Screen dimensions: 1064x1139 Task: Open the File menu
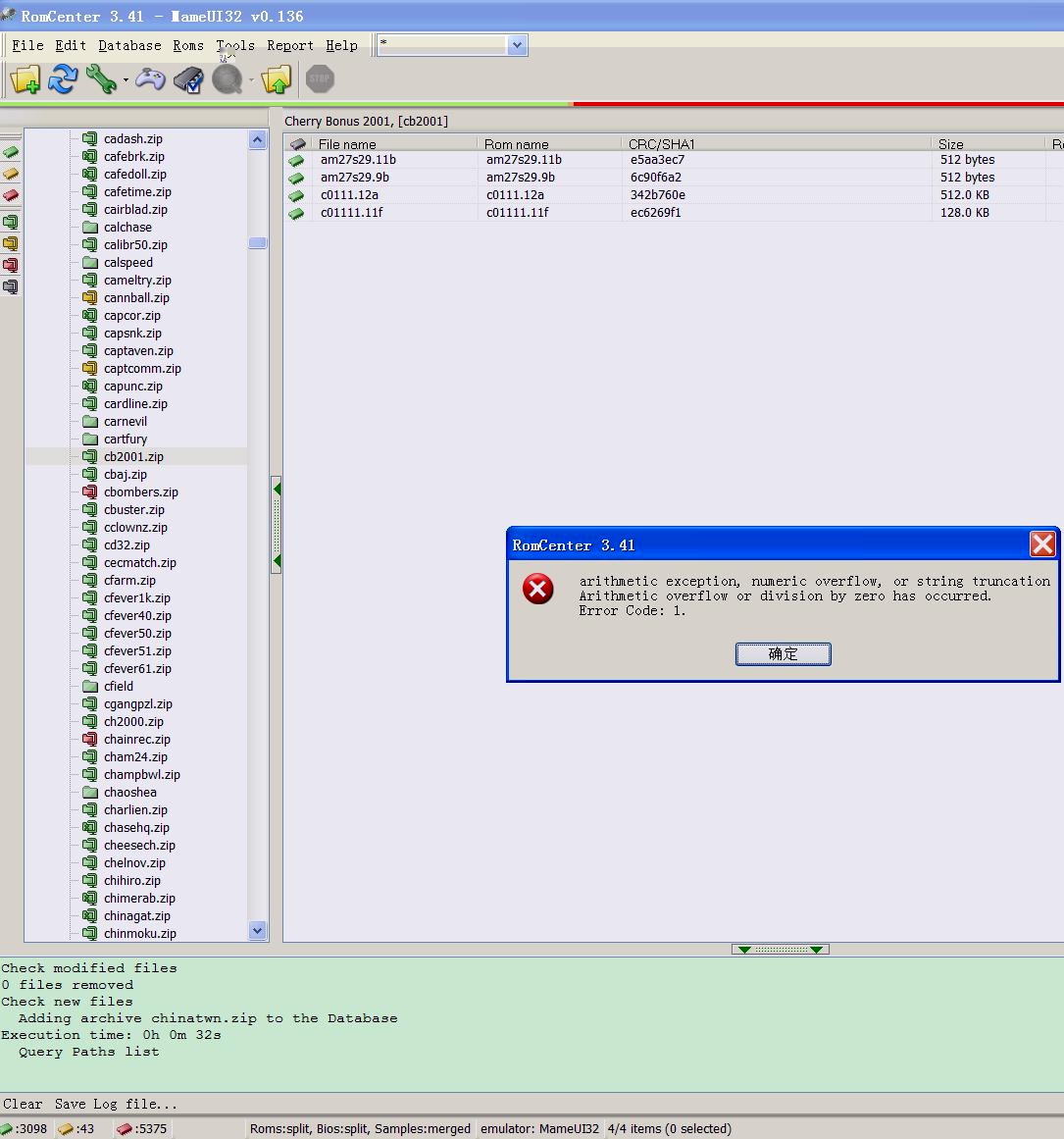(x=27, y=46)
